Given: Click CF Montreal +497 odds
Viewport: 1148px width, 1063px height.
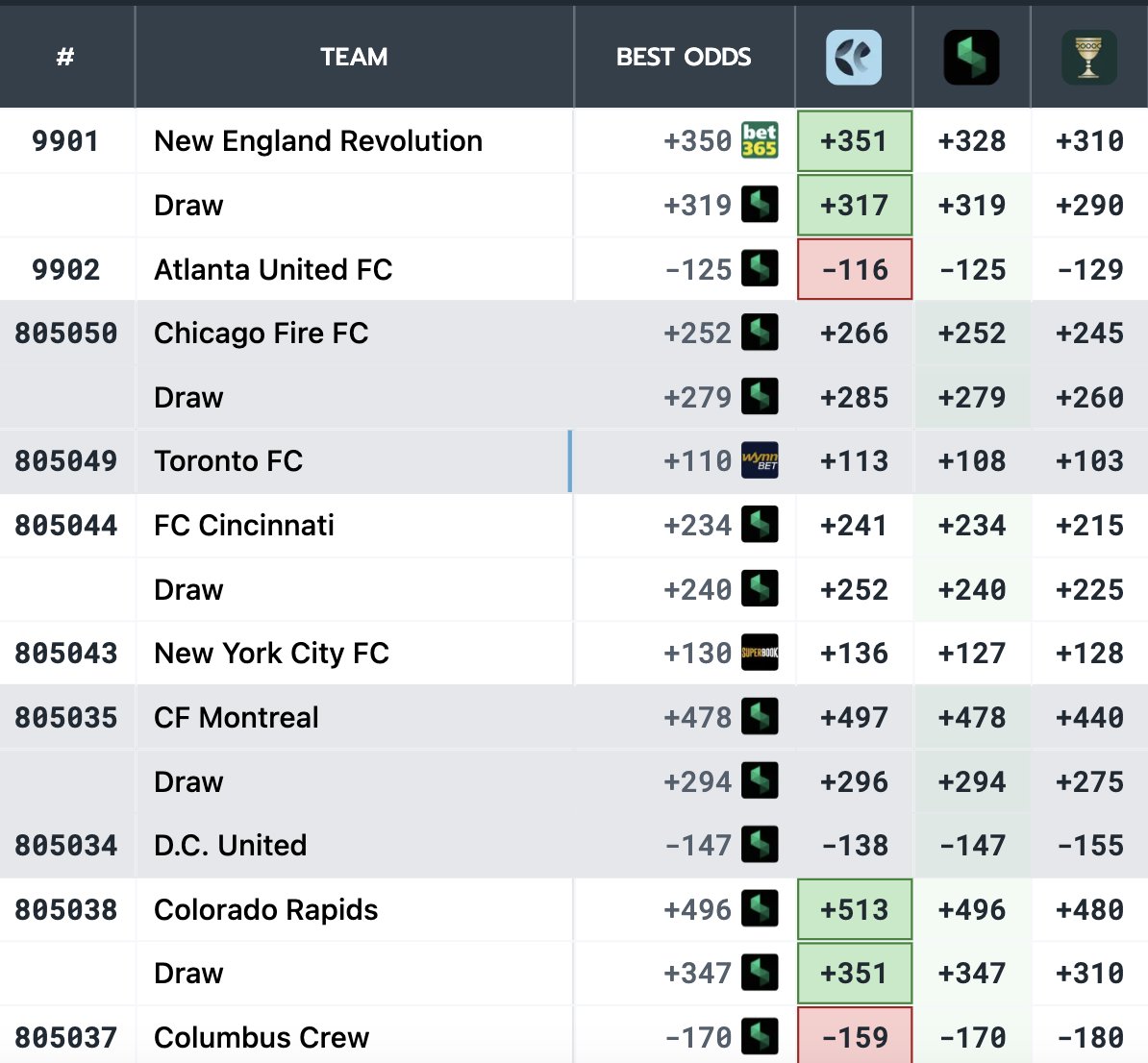Looking at the screenshot, I should pos(854,717).
